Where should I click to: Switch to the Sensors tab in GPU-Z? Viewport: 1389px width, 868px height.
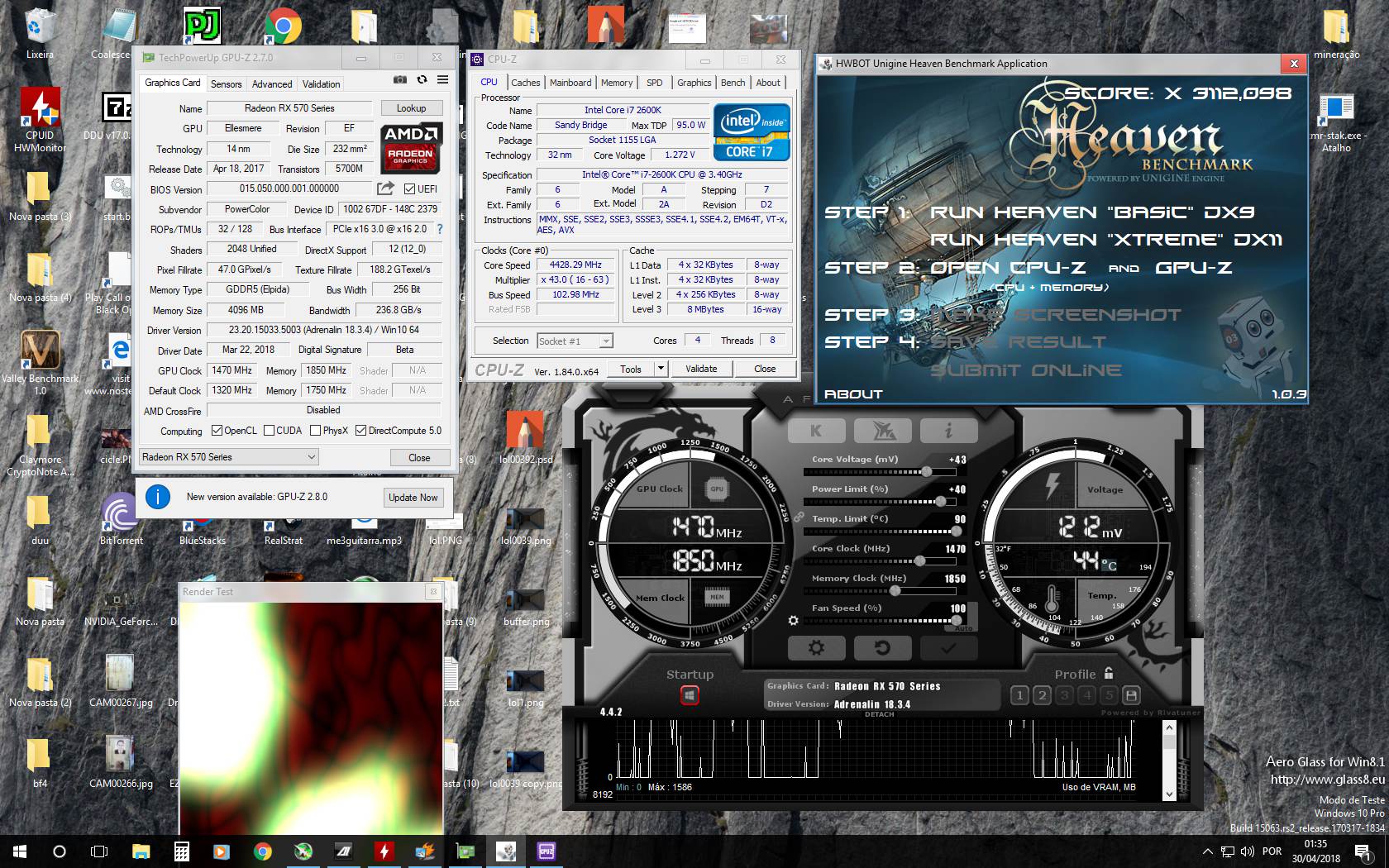(x=226, y=84)
